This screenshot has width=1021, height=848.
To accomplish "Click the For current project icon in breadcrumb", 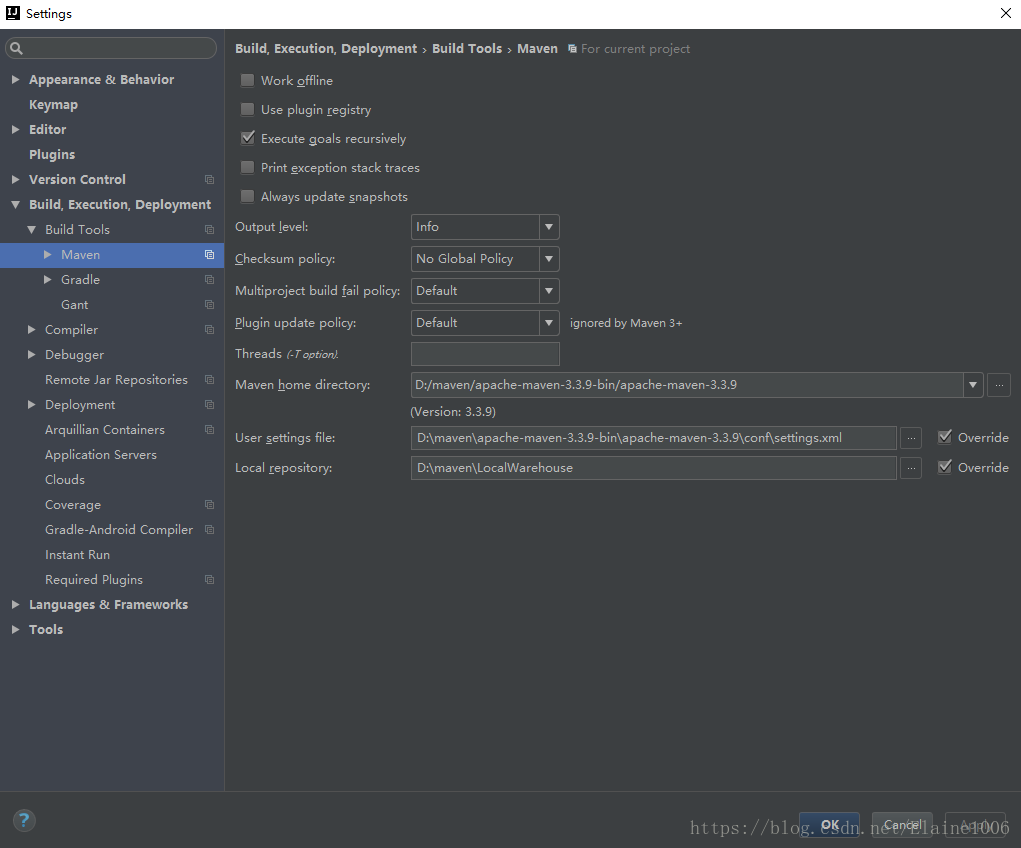I will (572, 49).
